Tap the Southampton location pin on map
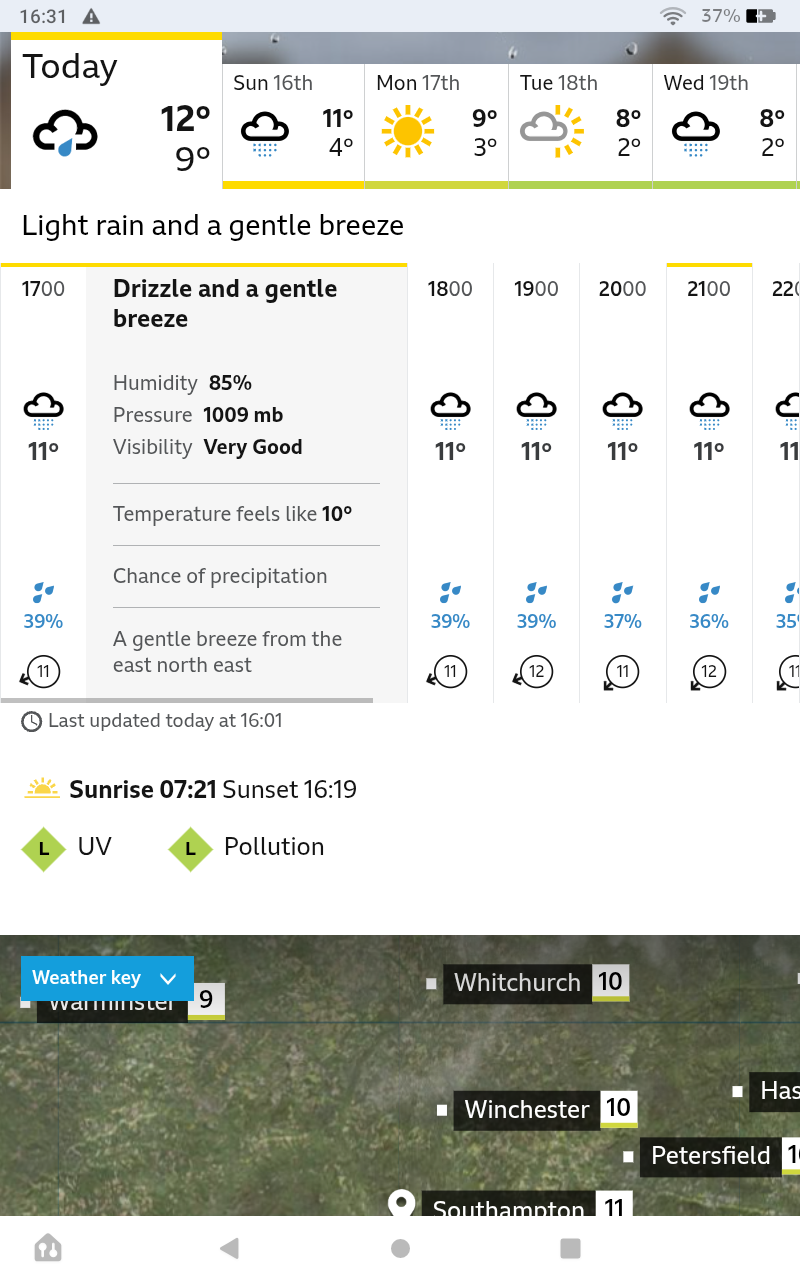800x1280 pixels. click(x=401, y=1203)
